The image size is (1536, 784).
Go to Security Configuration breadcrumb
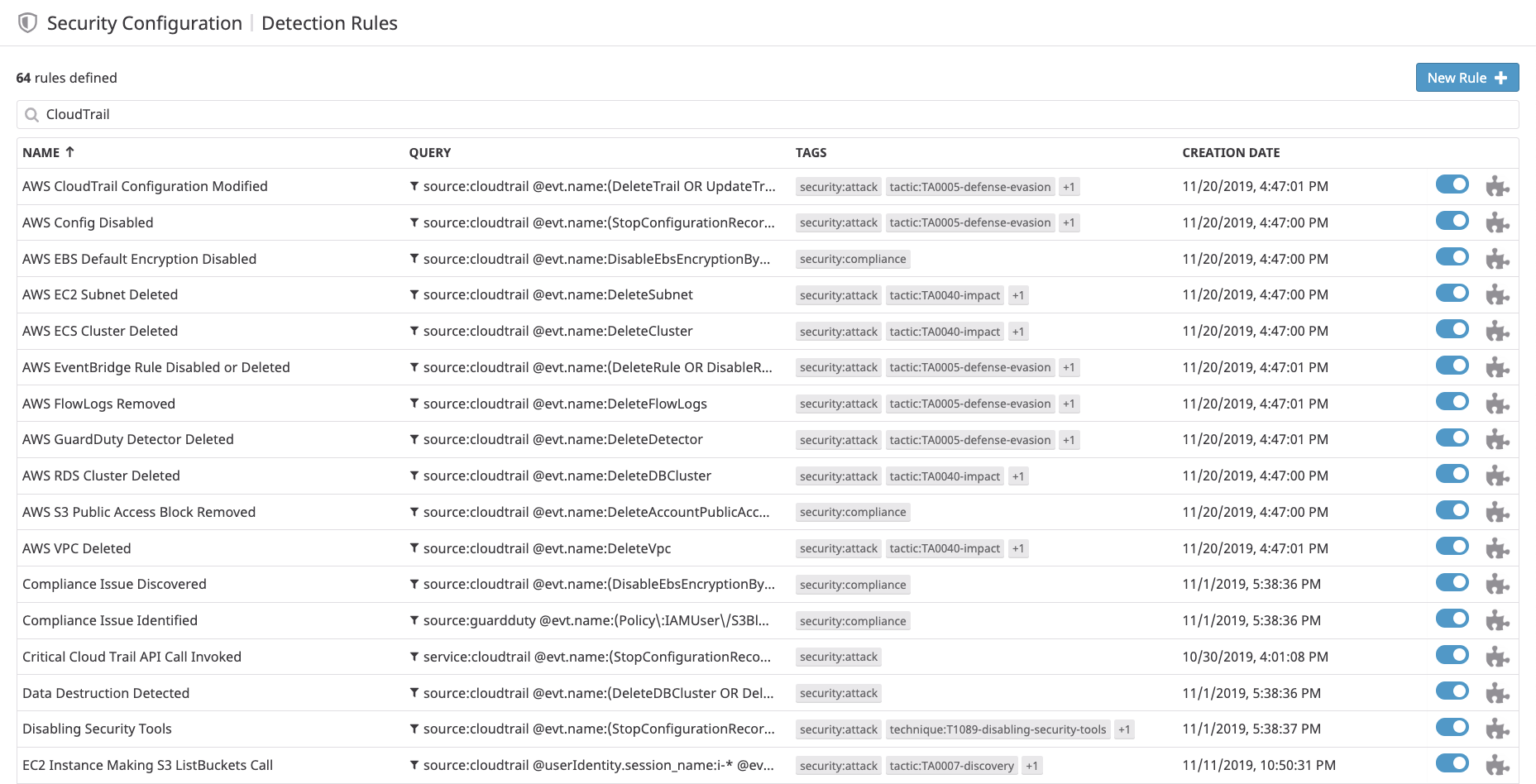[x=145, y=23]
